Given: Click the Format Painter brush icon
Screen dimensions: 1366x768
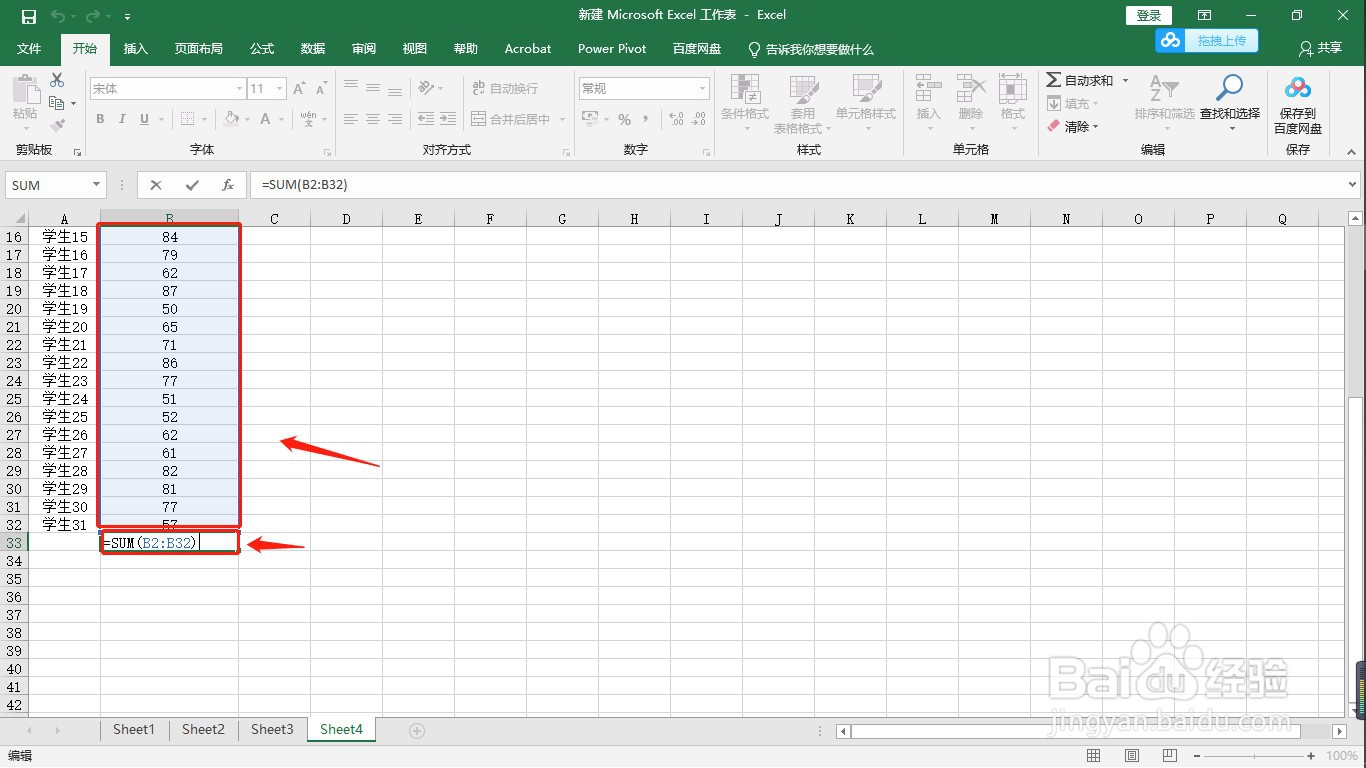Looking at the screenshot, I should (57, 126).
